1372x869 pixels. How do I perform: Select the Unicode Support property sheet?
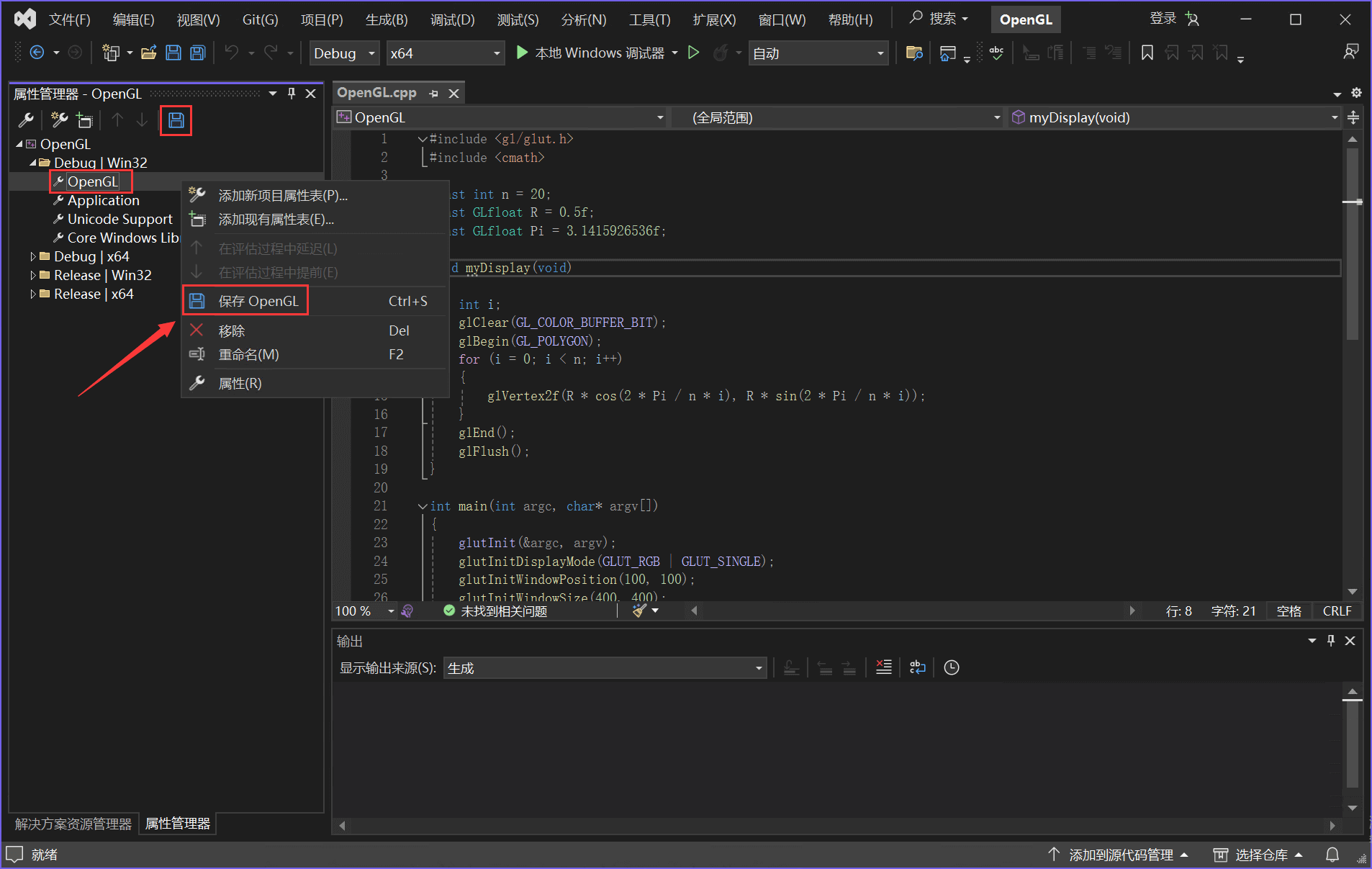pyautogui.click(x=119, y=219)
